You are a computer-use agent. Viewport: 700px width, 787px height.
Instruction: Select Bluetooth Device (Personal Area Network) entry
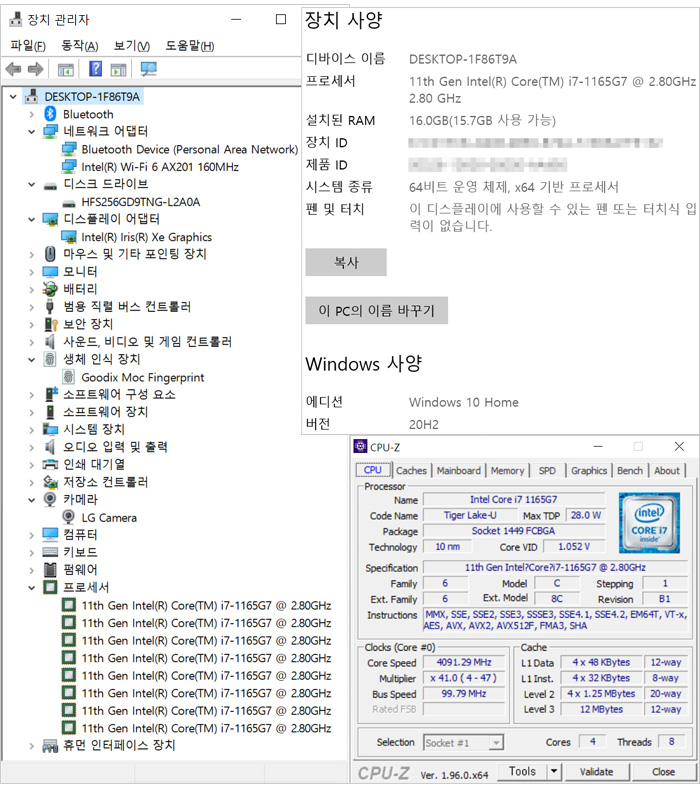coord(190,149)
